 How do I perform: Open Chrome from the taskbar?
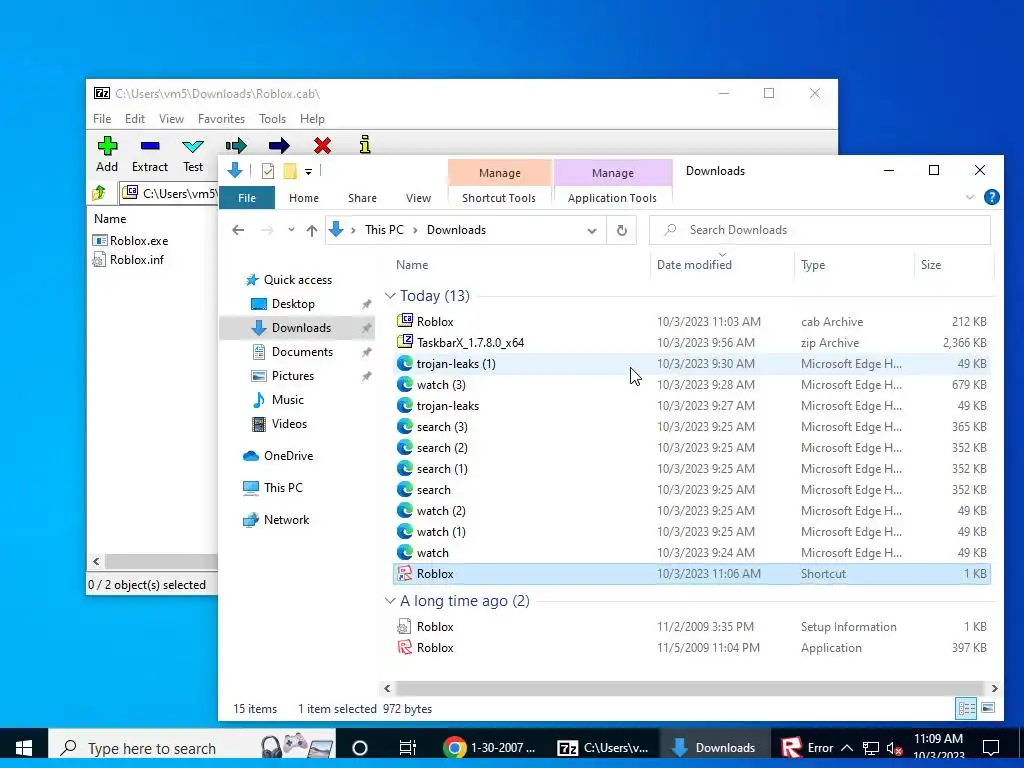pos(490,748)
